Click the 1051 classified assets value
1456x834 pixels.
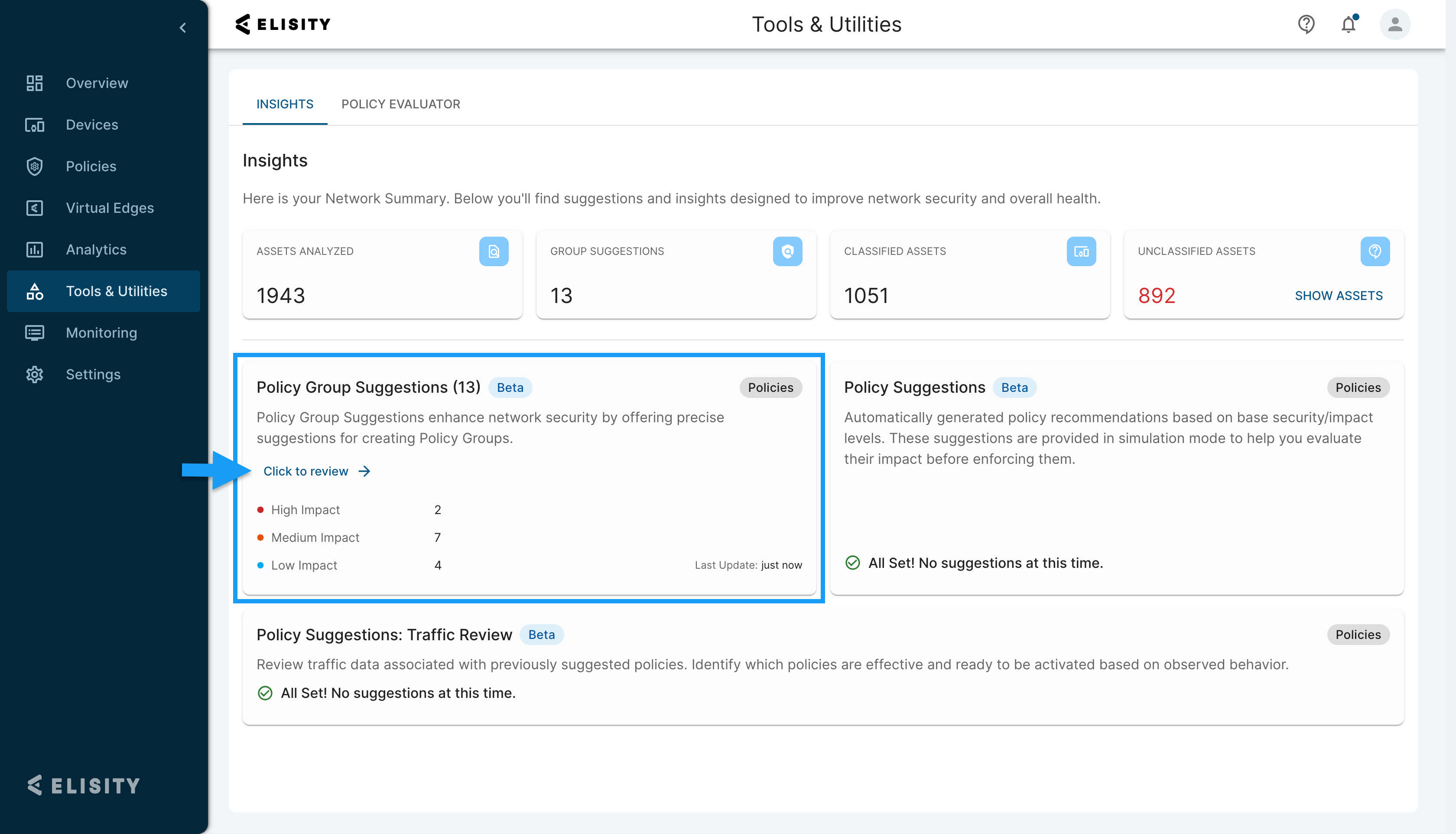(x=866, y=296)
